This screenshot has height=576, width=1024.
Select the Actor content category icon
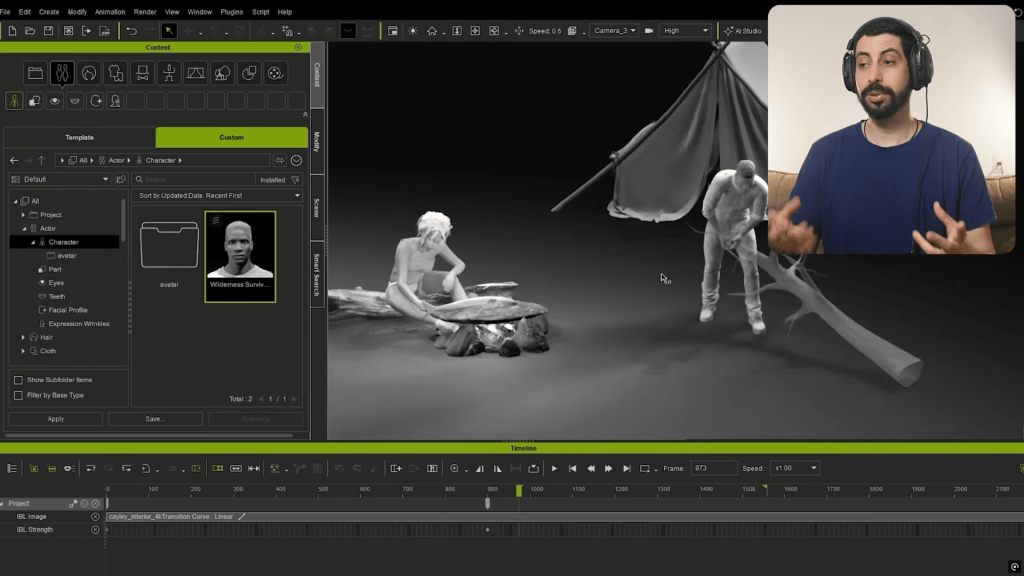pyautogui.click(x=62, y=73)
